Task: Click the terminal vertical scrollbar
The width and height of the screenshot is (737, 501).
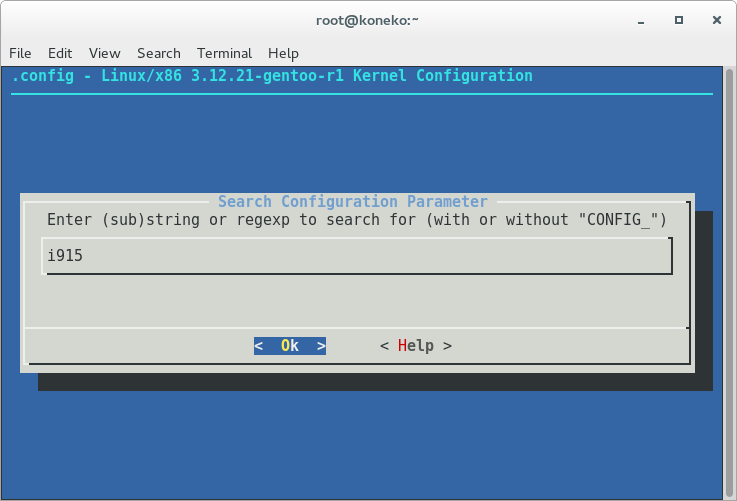Action: (729, 283)
